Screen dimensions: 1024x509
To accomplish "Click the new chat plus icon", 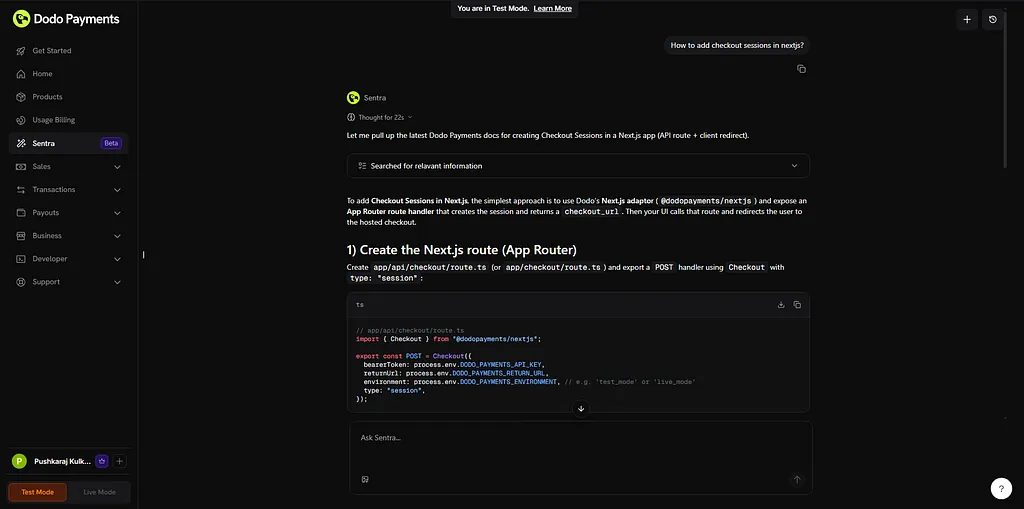I will (966, 19).
